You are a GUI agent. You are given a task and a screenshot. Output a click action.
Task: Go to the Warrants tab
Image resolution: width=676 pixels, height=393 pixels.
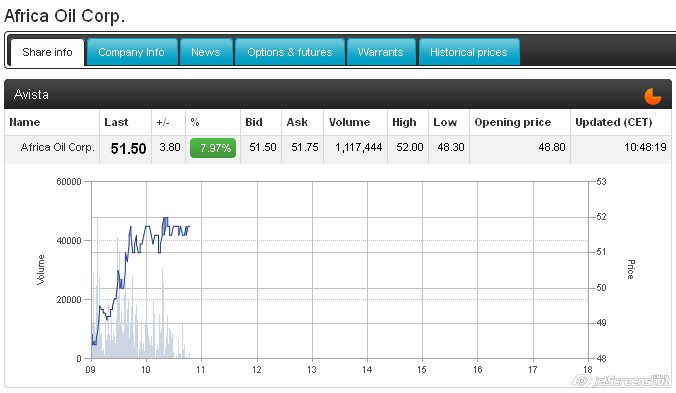(x=380, y=52)
